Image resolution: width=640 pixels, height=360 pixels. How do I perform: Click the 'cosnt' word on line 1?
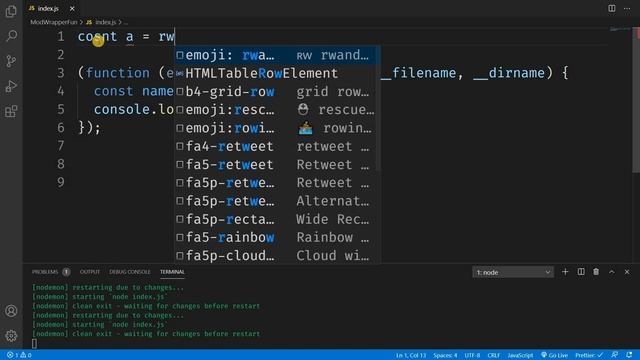coord(97,36)
